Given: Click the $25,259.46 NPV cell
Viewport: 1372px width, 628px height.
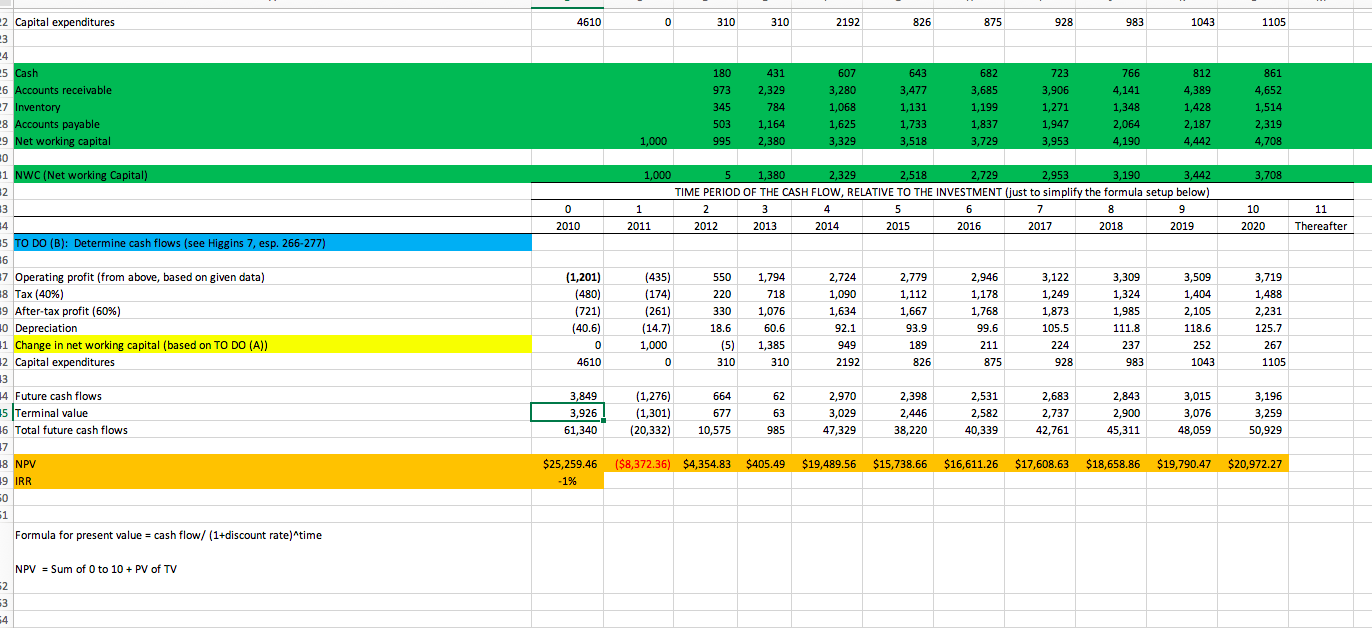Looking at the screenshot, I should tap(568, 463).
